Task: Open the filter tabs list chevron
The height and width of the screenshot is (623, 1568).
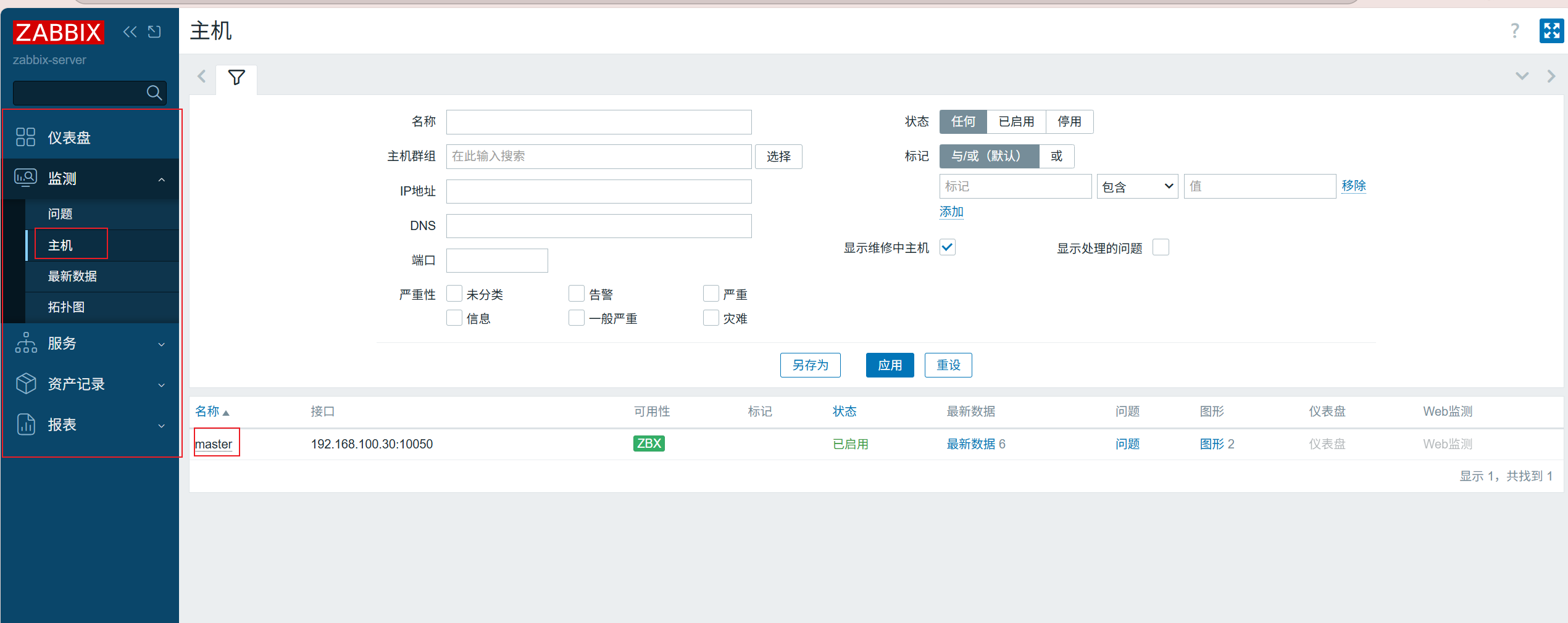Action: (1522, 76)
